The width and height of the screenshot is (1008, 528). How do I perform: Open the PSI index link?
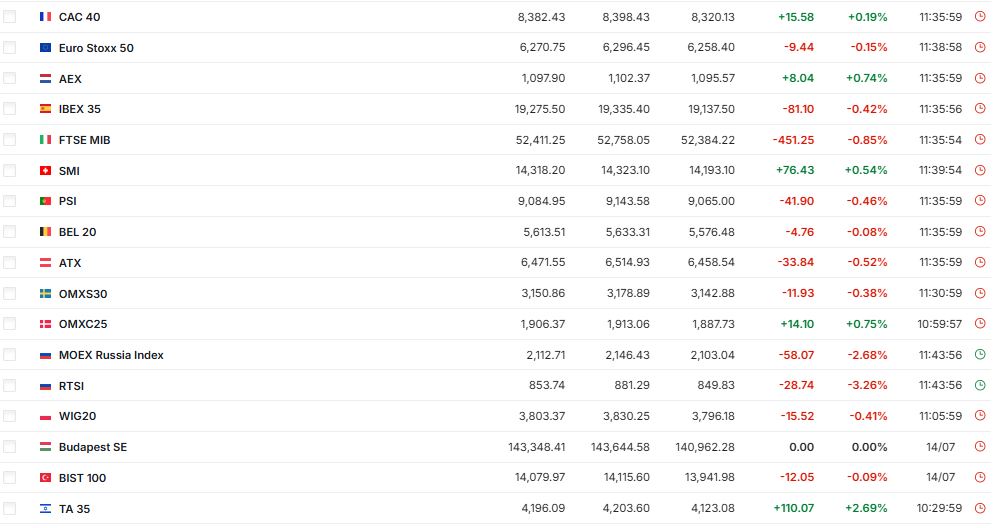(68, 201)
